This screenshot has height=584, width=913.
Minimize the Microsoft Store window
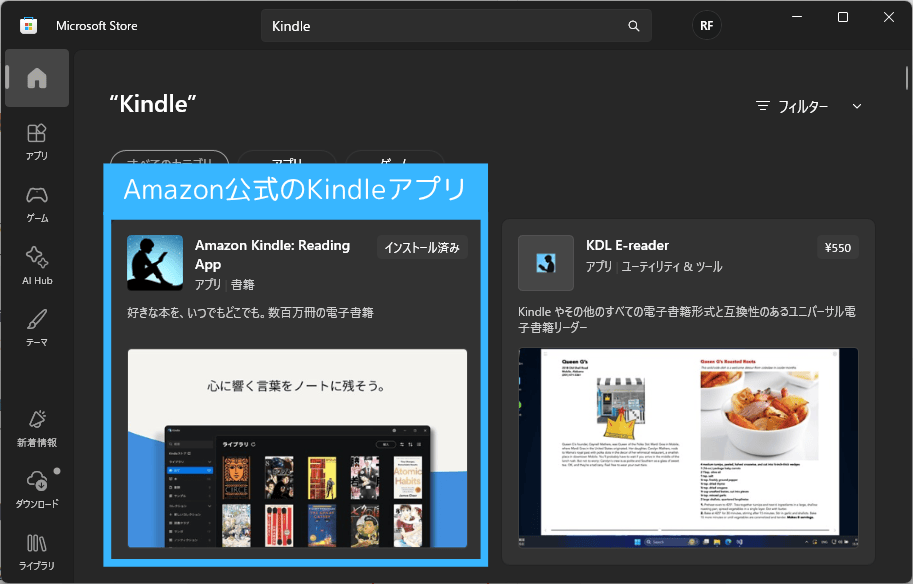coord(797,17)
